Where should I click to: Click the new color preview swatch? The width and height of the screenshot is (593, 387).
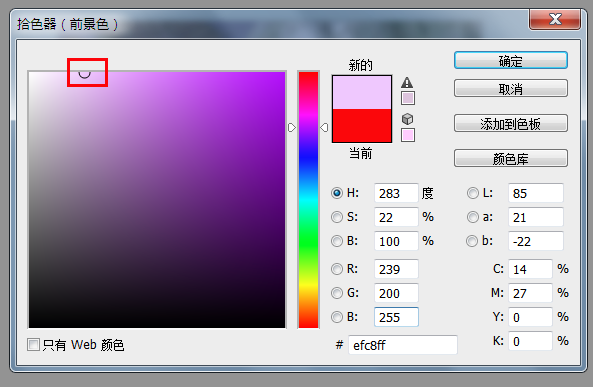pyautogui.click(x=362, y=92)
